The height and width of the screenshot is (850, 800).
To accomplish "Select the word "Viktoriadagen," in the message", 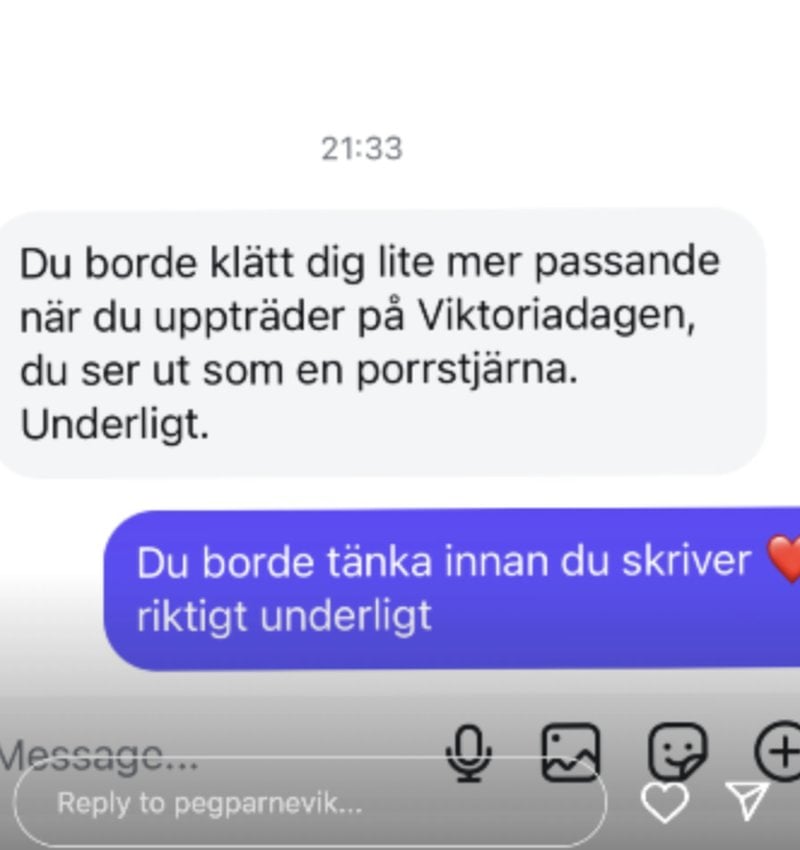I will (557, 315).
